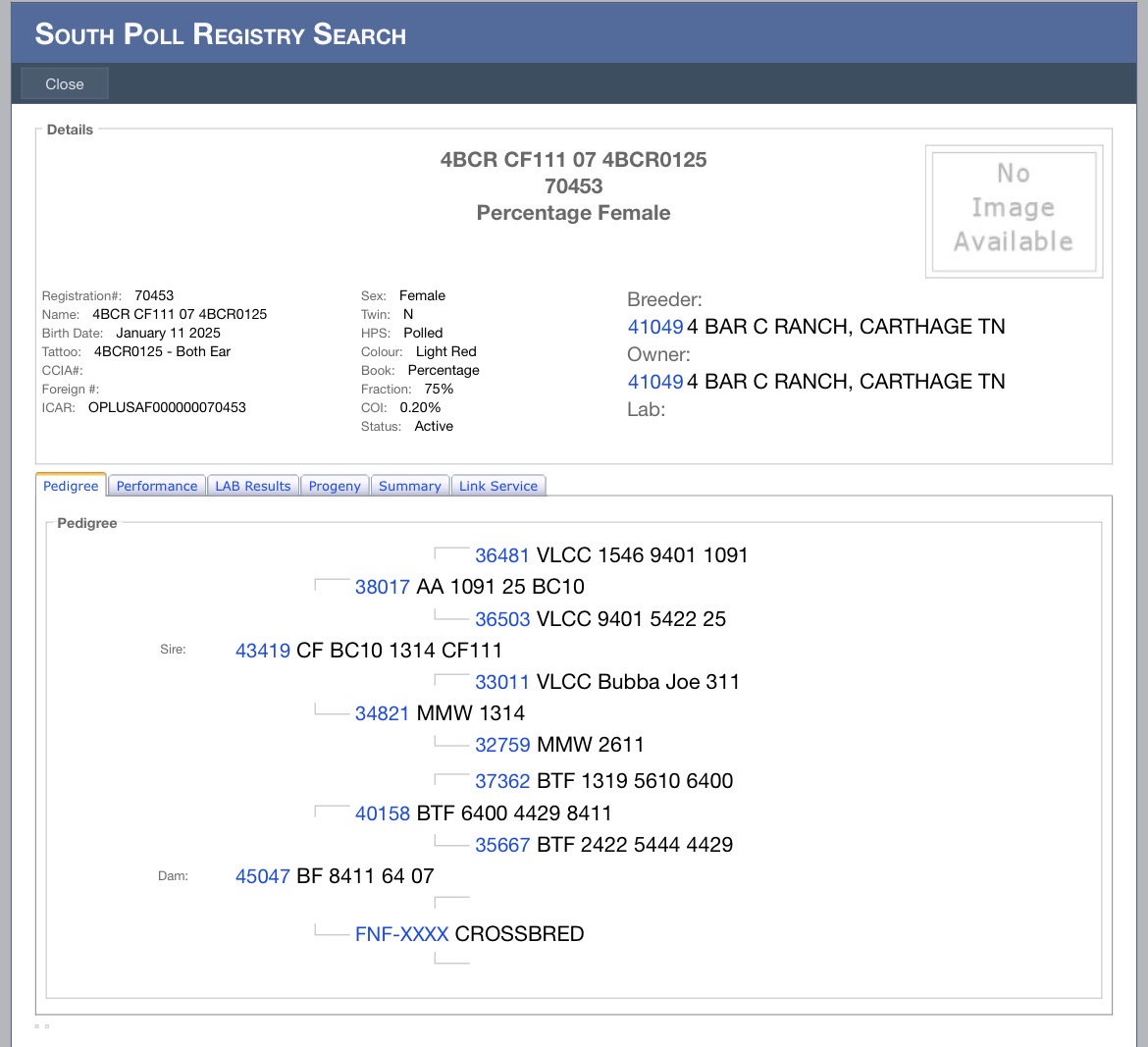The width and height of the screenshot is (1148, 1047).
Task: Open breeder link 41049
Action: (x=654, y=327)
